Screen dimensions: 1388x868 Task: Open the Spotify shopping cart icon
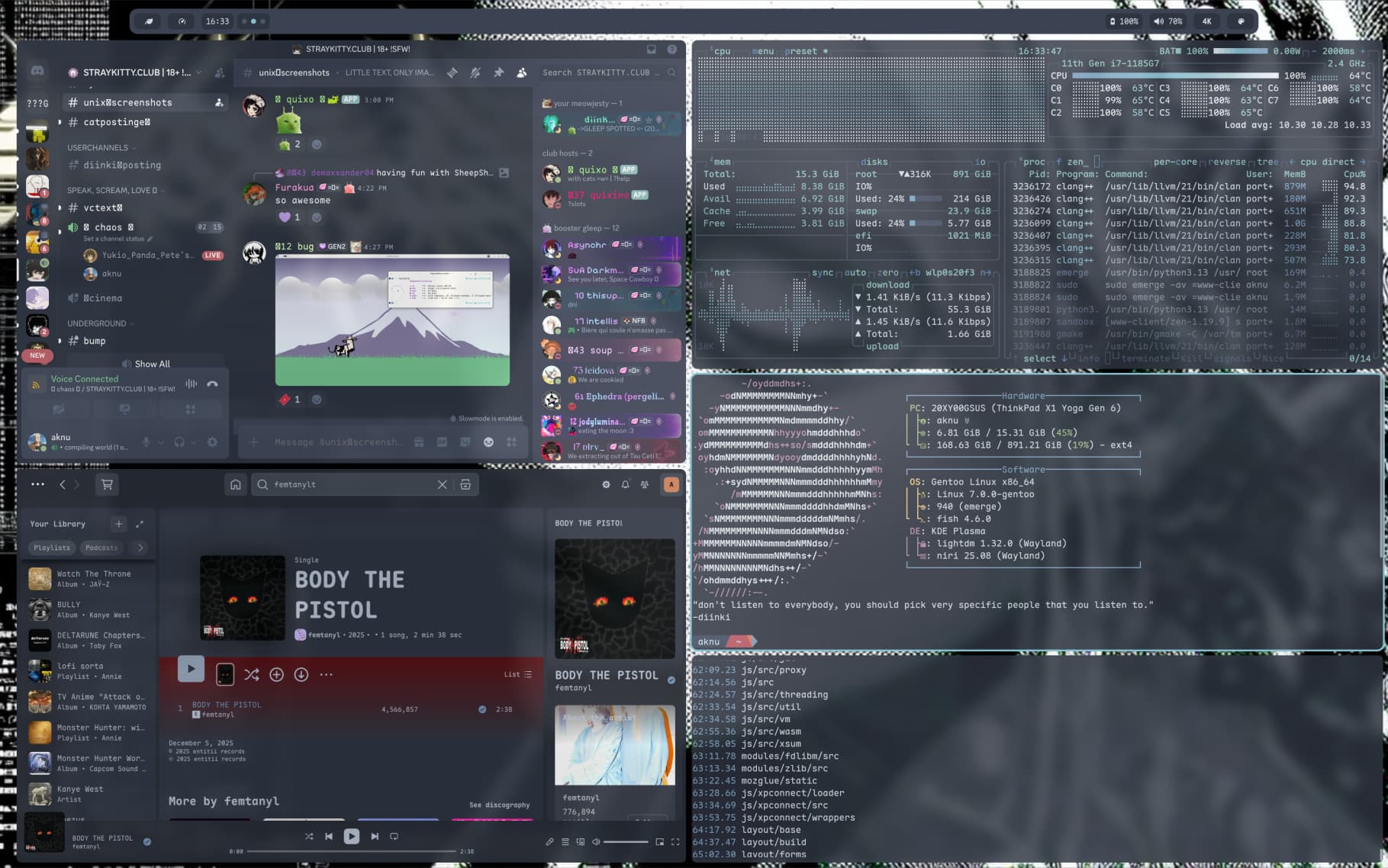point(107,484)
